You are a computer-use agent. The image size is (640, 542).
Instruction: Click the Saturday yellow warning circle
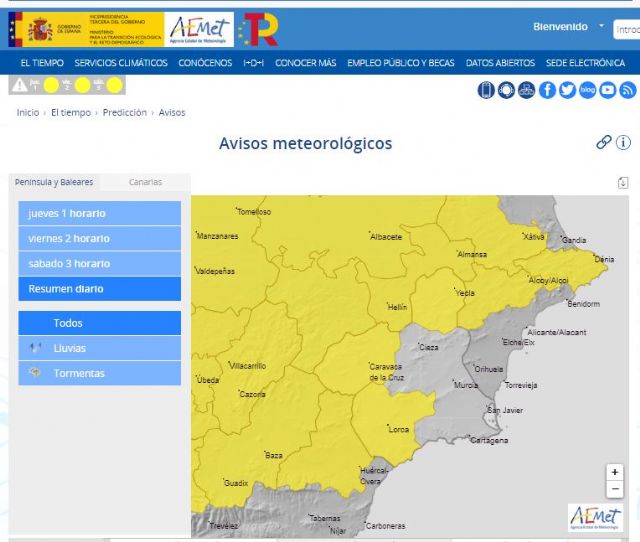click(x=114, y=86)
